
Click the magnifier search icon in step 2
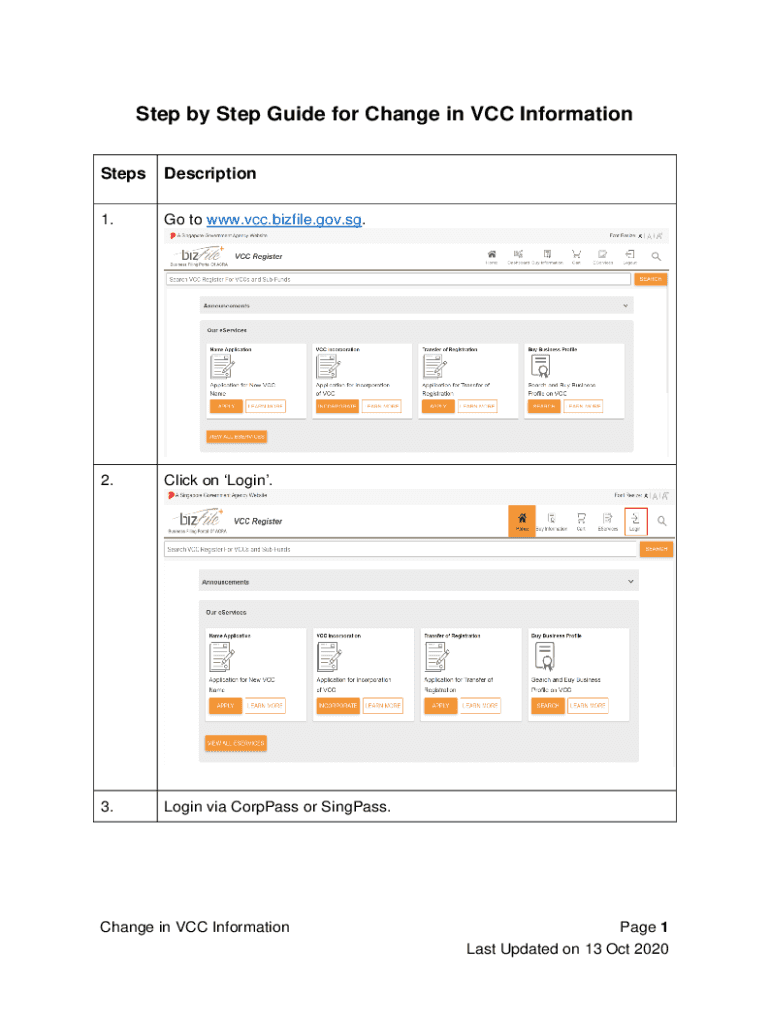(662, 521)
